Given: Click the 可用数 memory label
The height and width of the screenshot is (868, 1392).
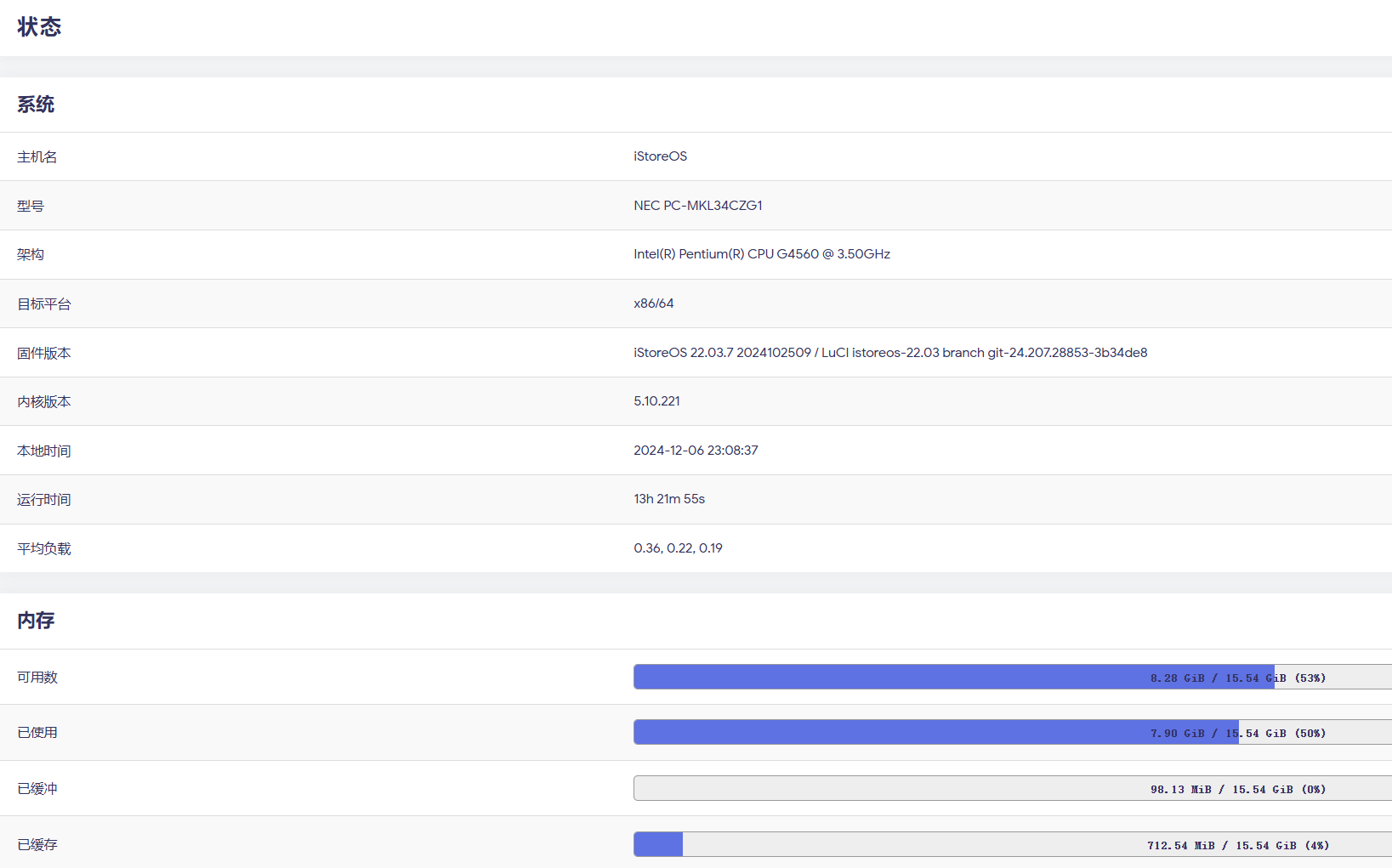Looking at the screenshot, I should point(37,678).
